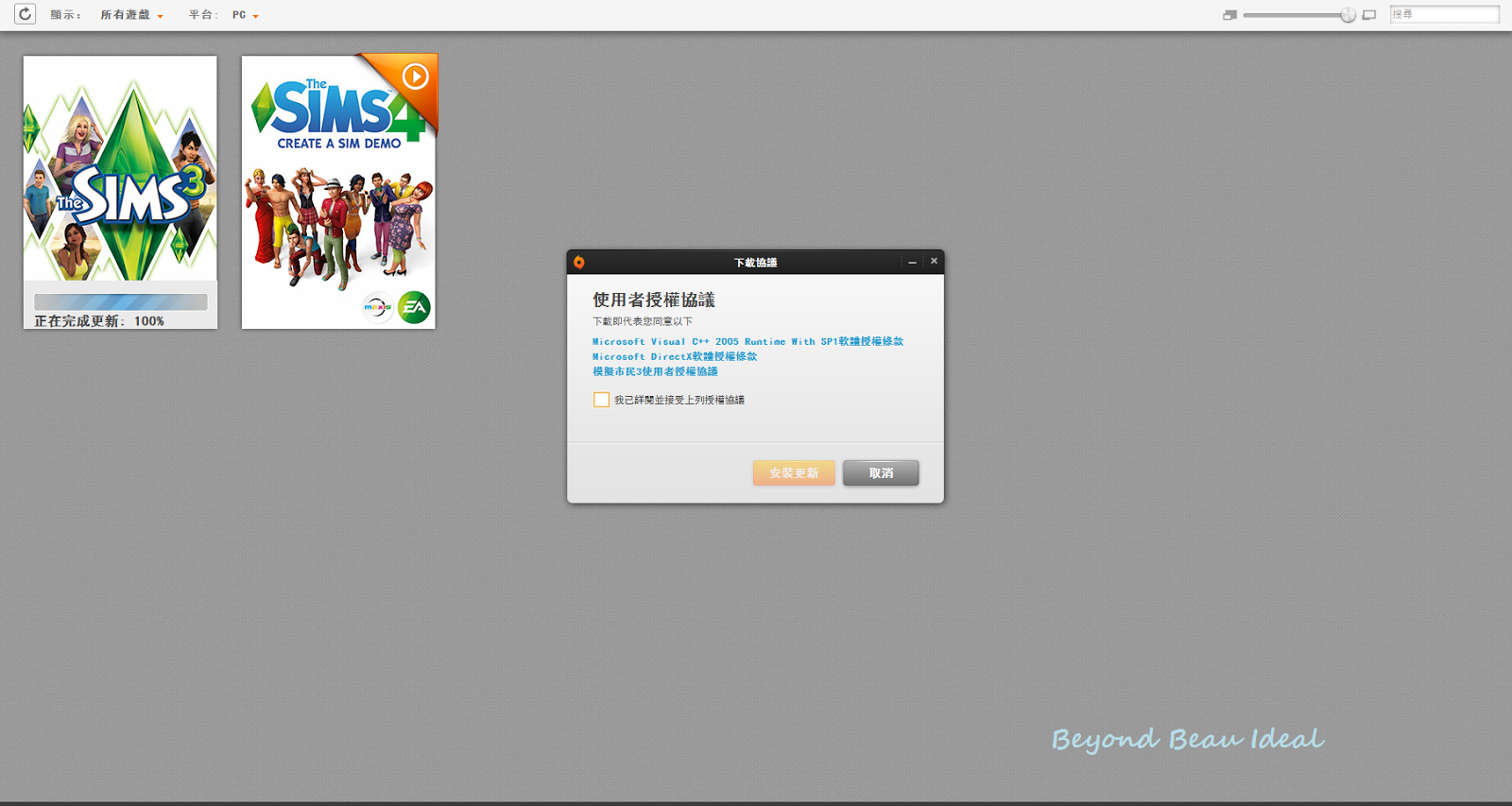This screenshot has width=1512, height=806.
Task: Click the large tile view icon
Action: click(1368, 15)
